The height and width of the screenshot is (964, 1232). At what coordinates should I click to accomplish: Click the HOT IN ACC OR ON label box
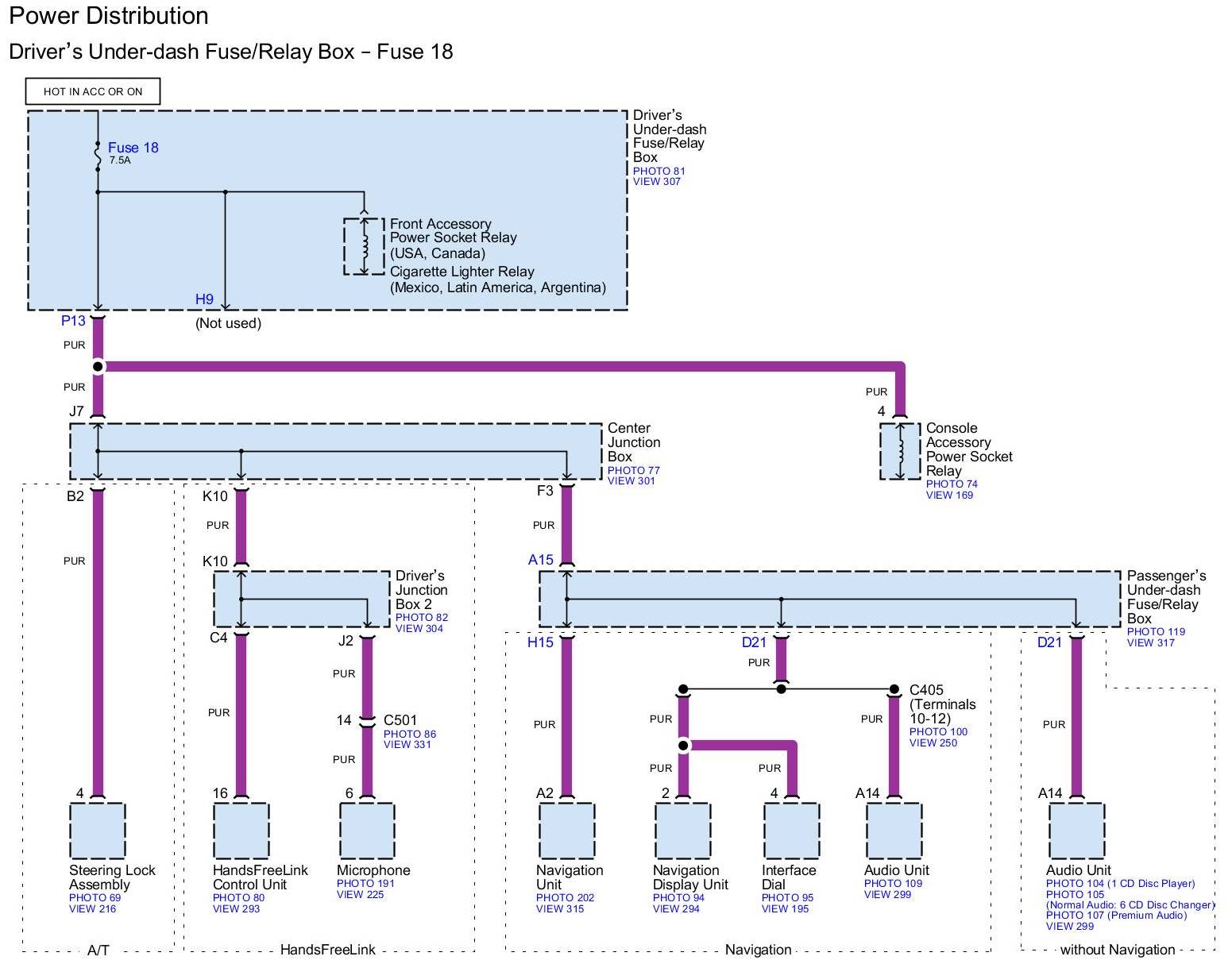(x=93, y=91)
